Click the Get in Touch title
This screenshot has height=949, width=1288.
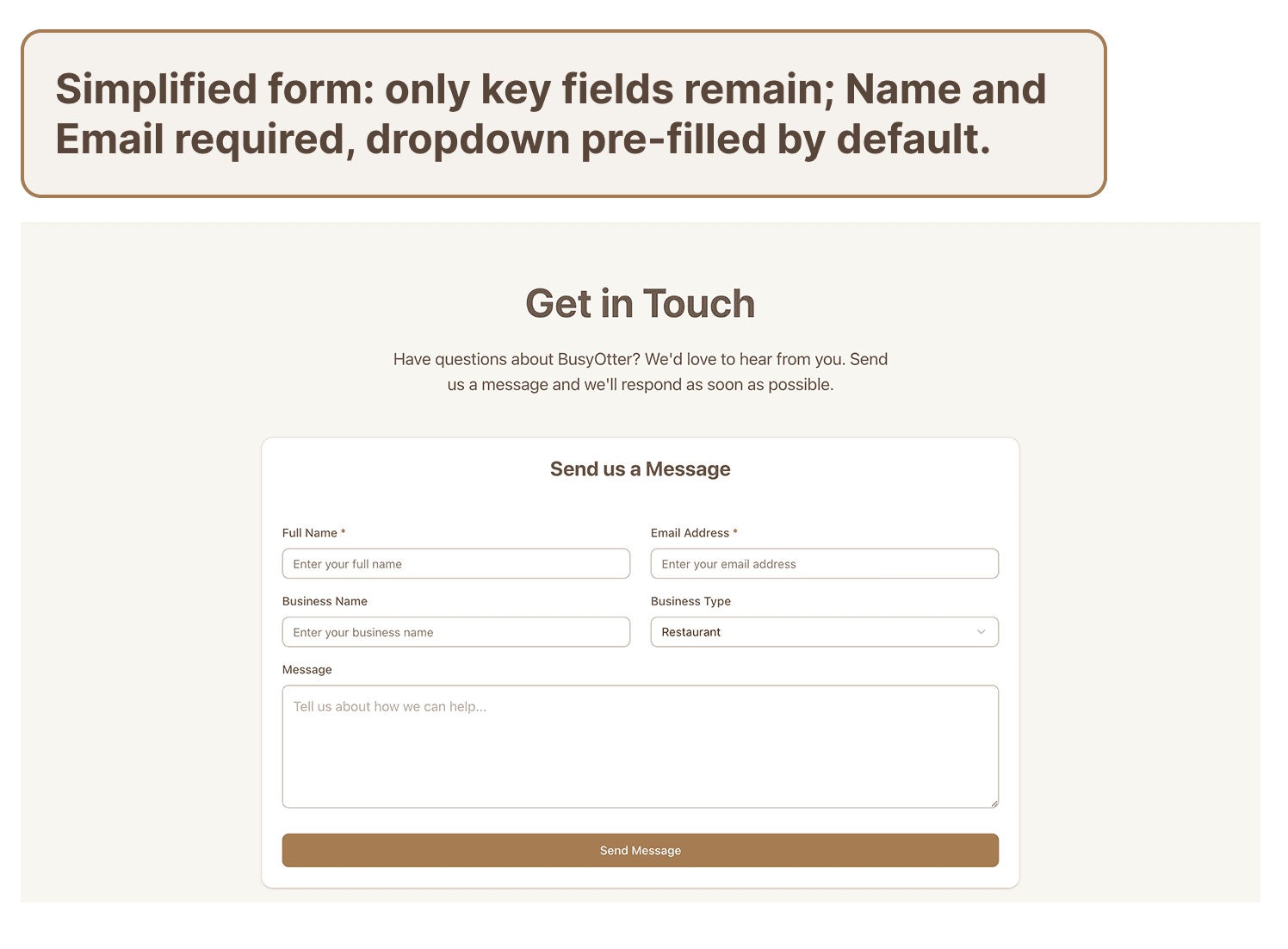[x=640, y=303]
